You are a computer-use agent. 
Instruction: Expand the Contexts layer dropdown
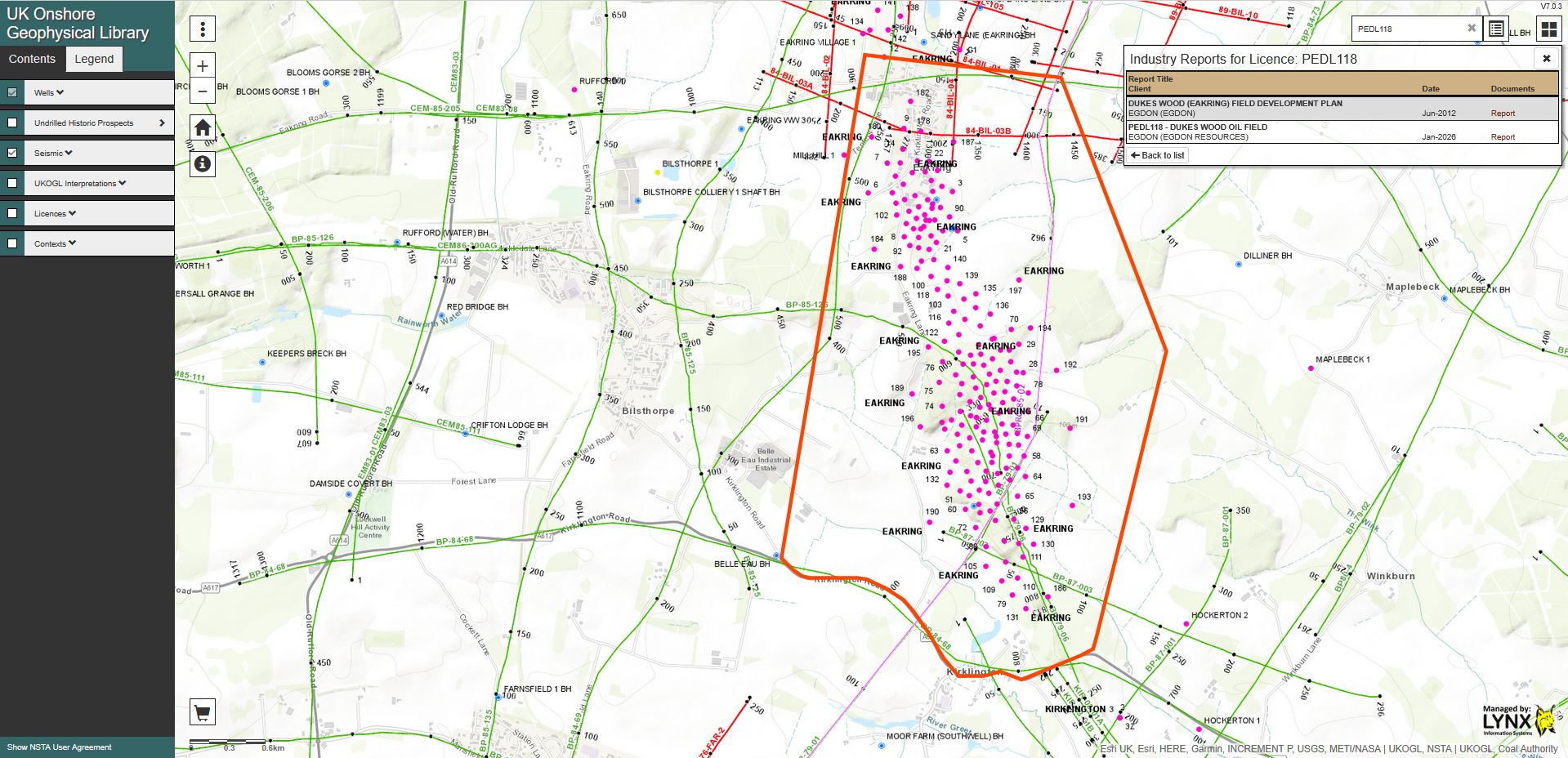pyautogui.click(x=73, y=244)
